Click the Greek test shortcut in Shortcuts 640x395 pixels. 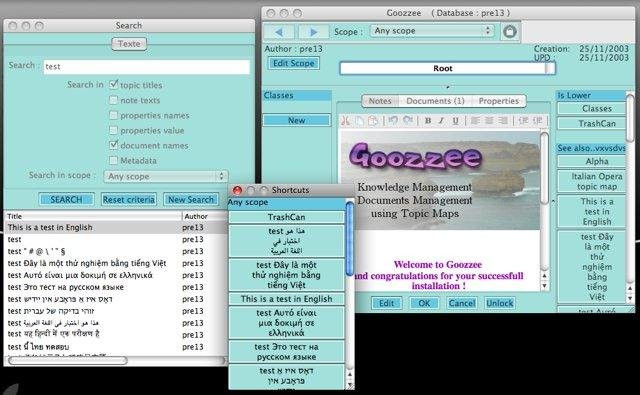[x=287, y=323]
